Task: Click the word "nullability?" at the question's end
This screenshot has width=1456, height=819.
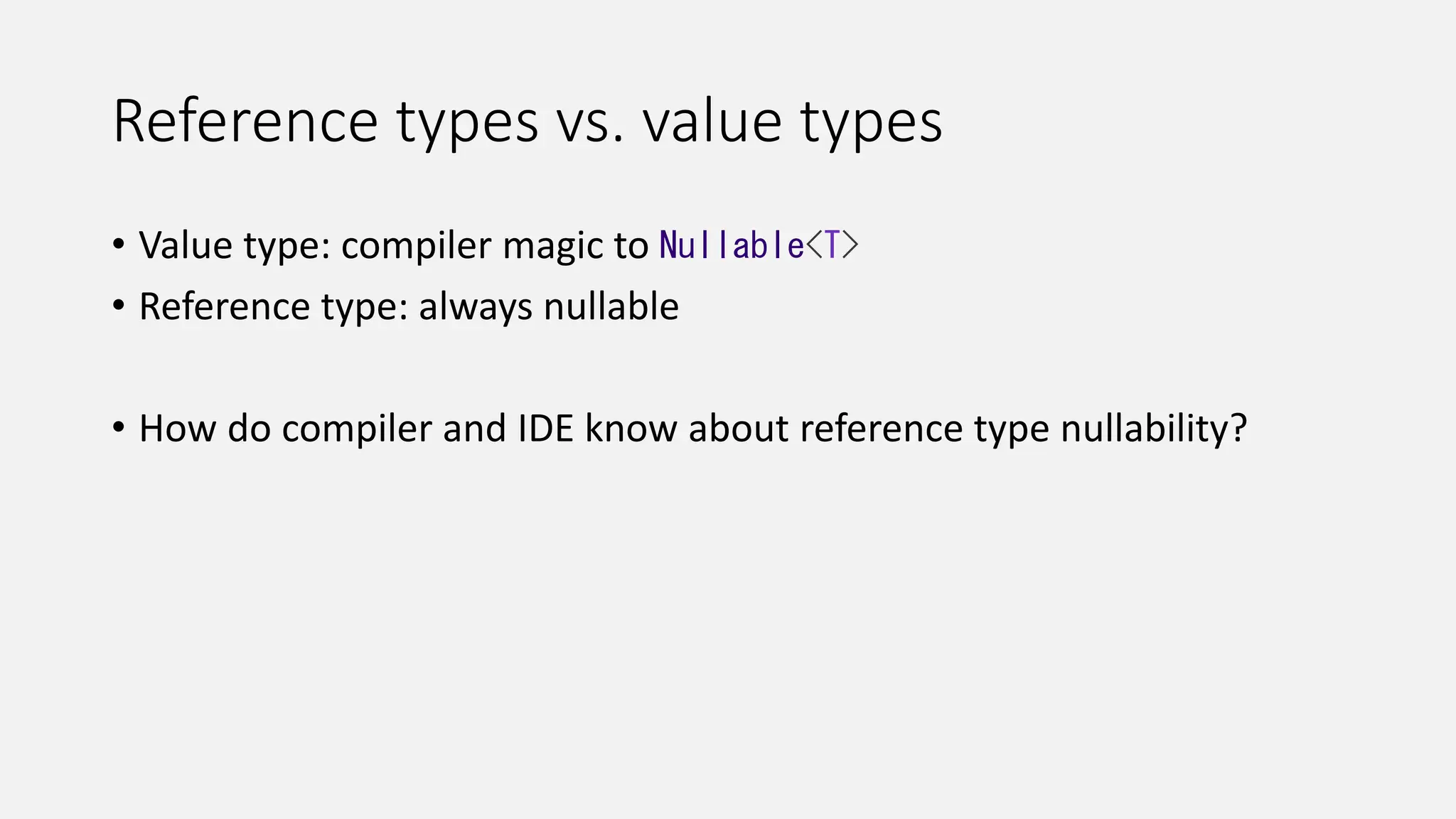Action: pyautogui.click(x=1154, y=429)
